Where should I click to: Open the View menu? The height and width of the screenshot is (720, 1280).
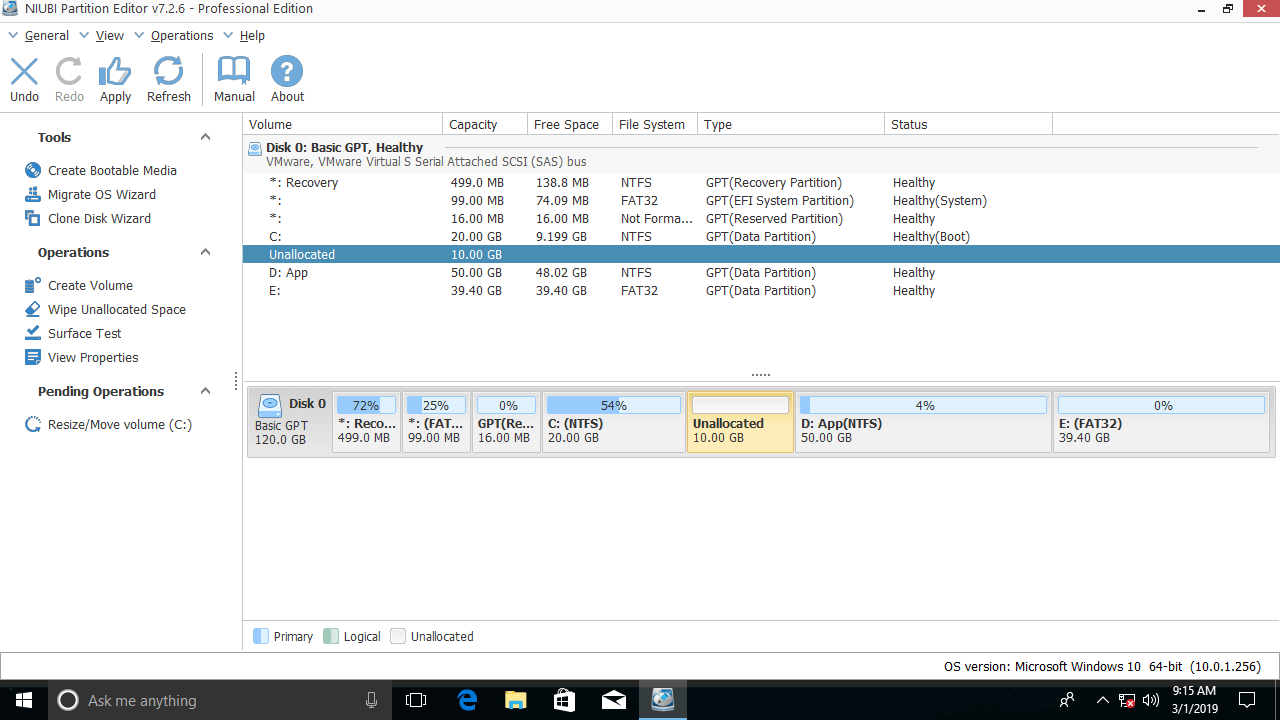(x=109, y=36)
